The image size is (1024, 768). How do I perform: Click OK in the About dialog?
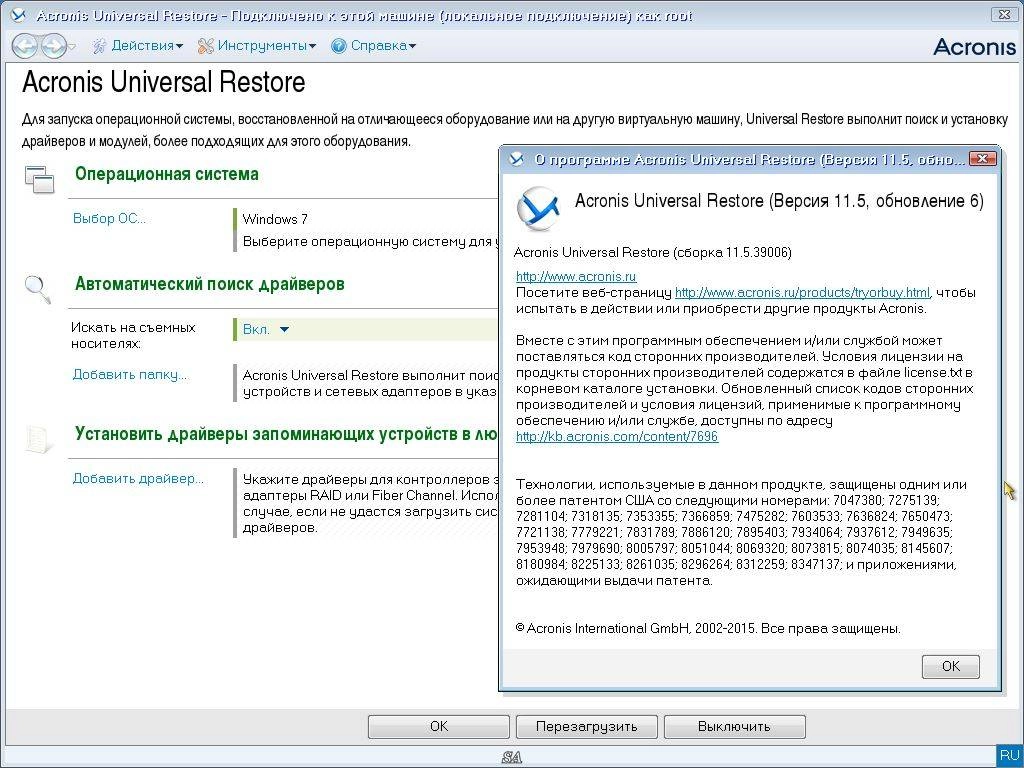[x=950, y=666]
